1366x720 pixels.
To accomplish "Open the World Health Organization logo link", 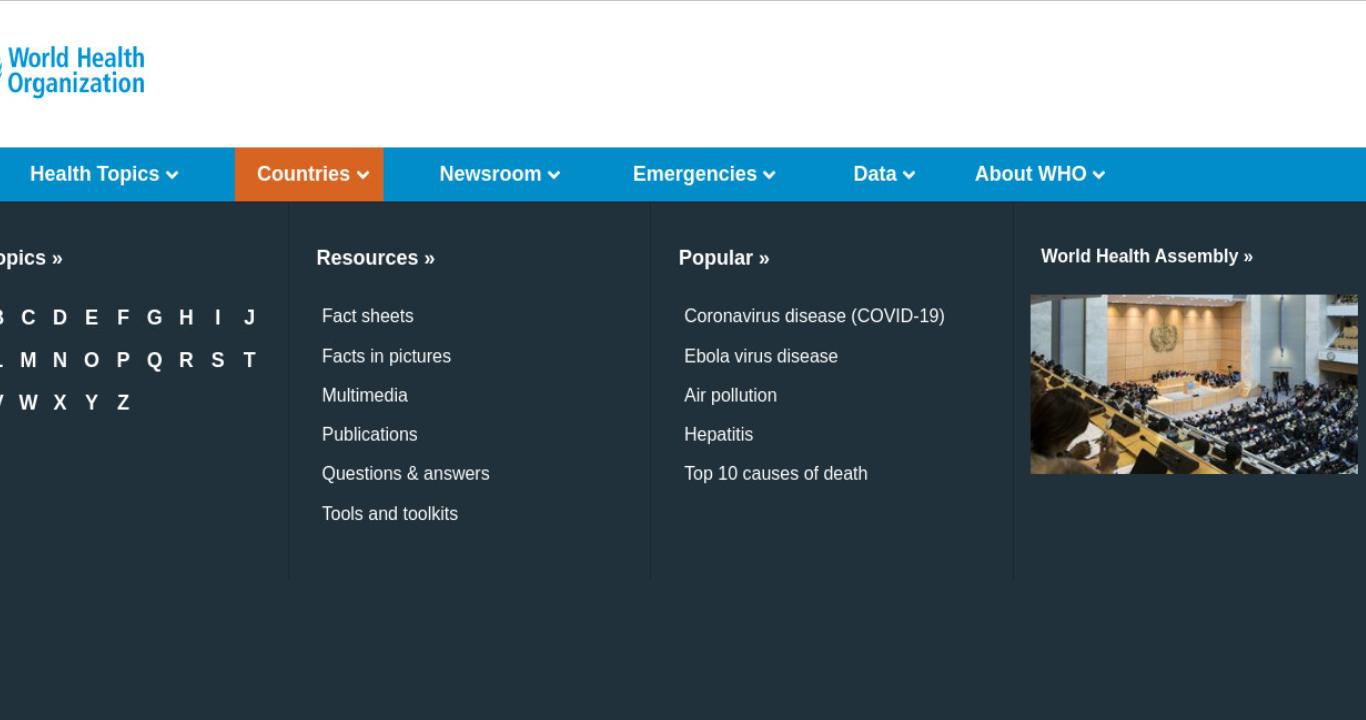I will (72, 71).
